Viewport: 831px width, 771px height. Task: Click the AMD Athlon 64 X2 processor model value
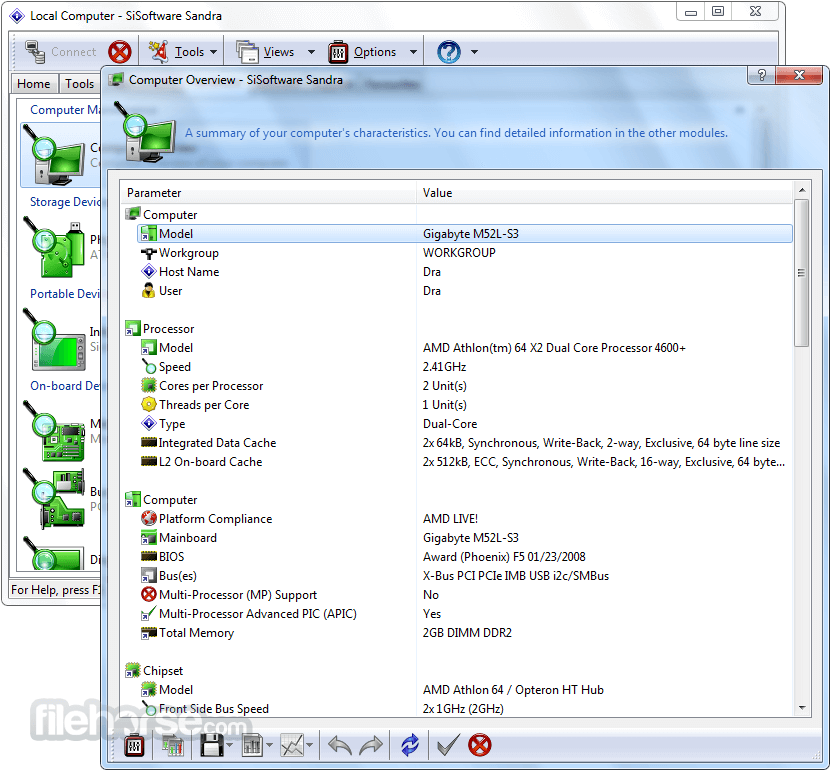coord(554,348)
